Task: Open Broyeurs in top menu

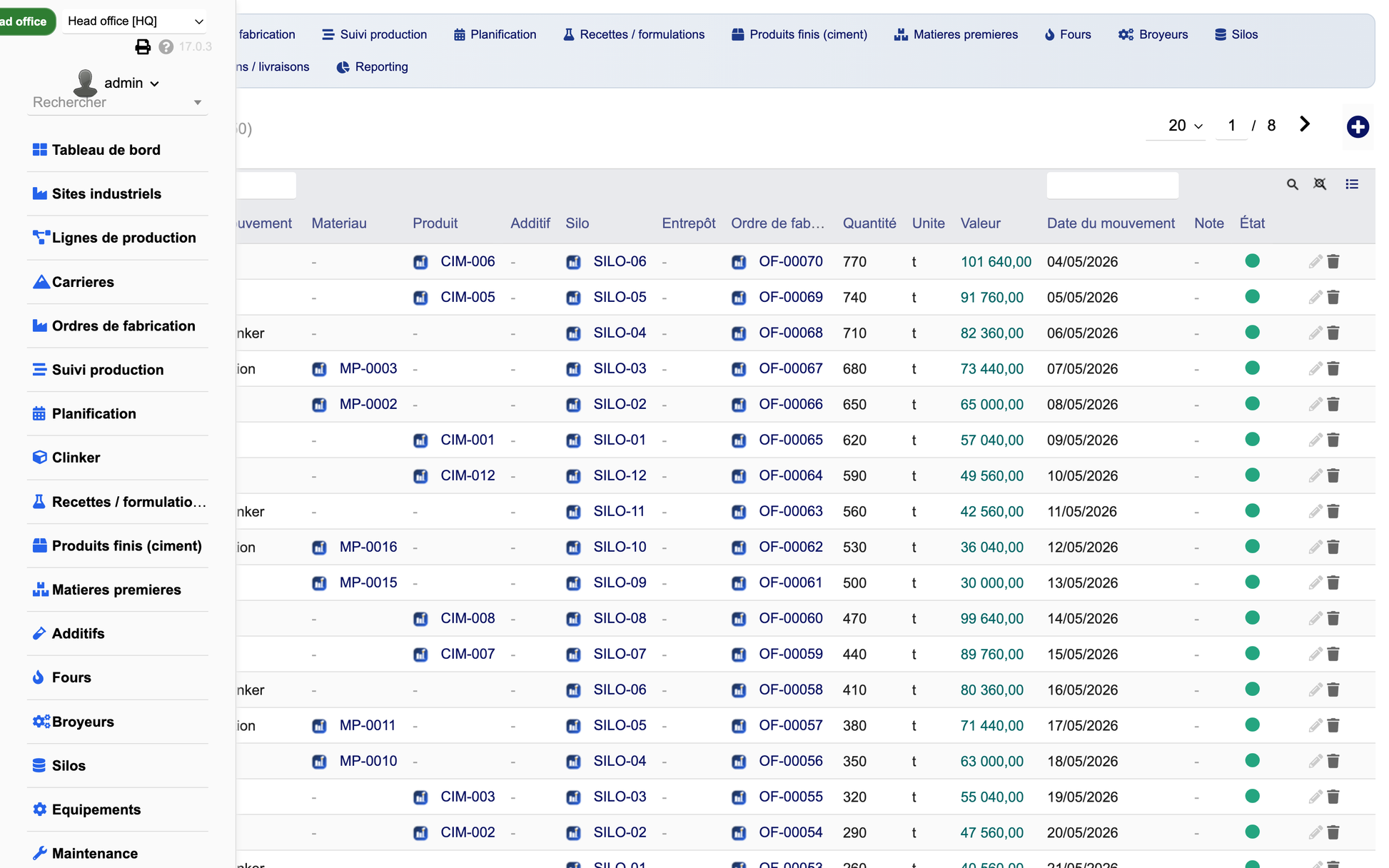Action: [1153, 34]
